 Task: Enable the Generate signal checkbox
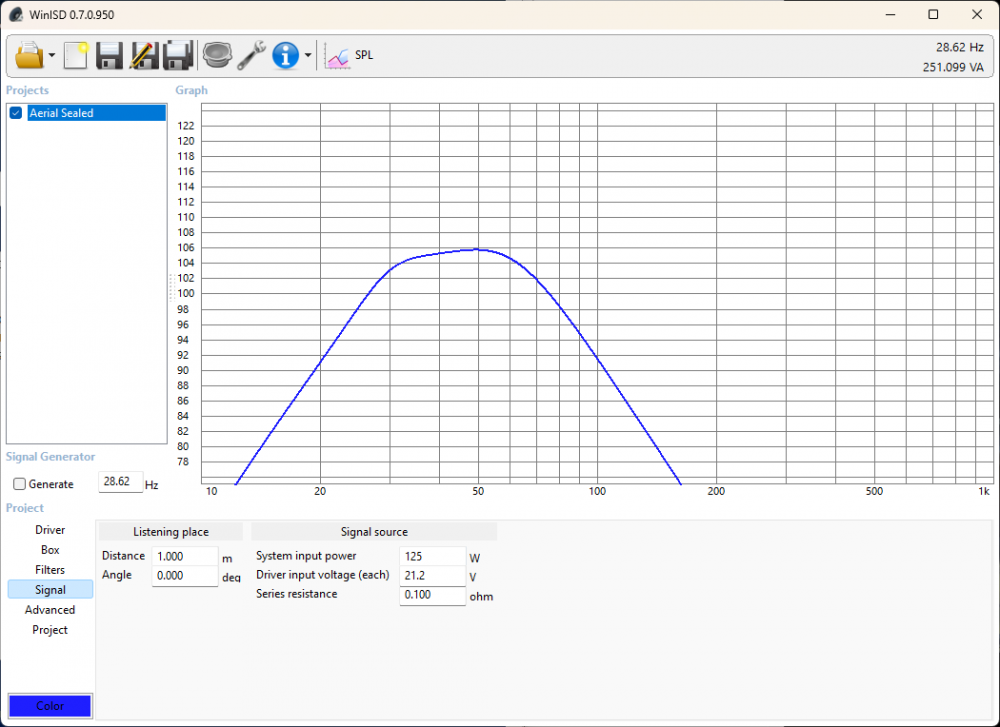20,484
